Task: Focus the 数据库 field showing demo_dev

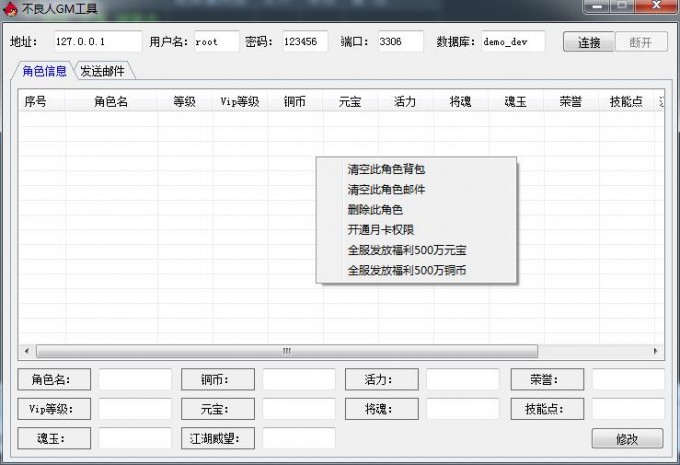Action: pyautogui.click(x=513, y=42)
